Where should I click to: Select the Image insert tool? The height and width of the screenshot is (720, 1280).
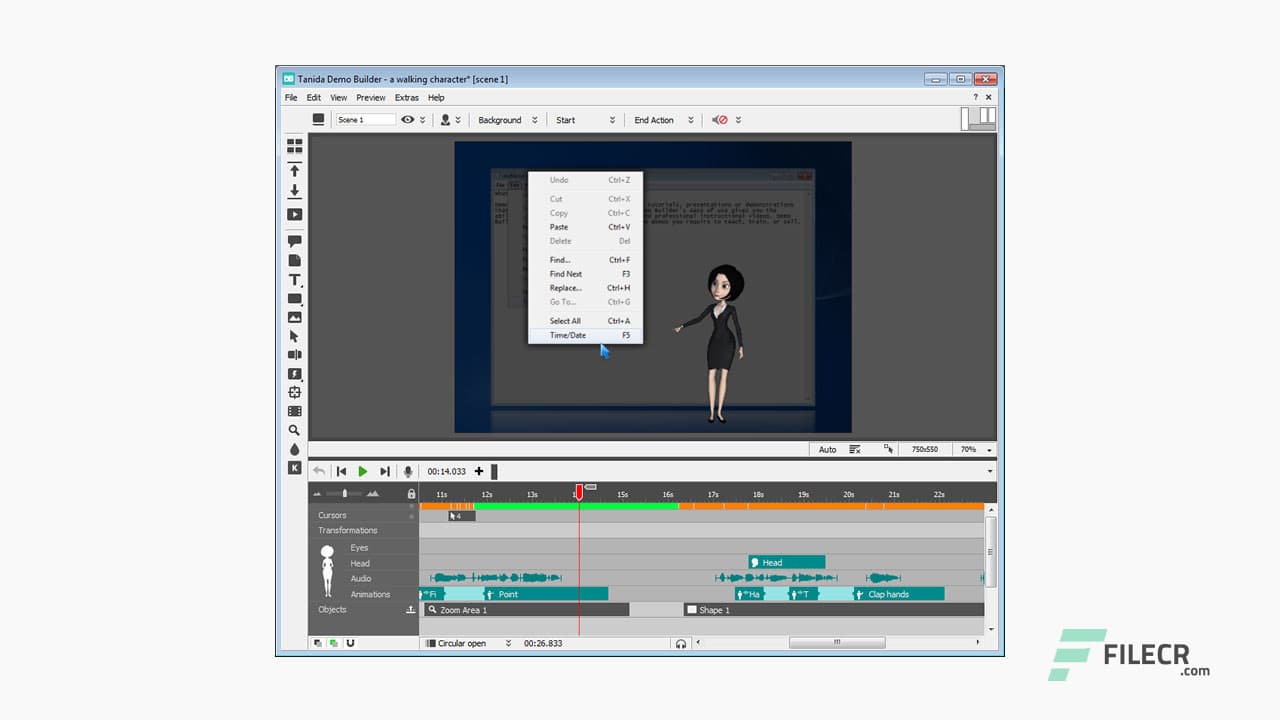point(294,318)
